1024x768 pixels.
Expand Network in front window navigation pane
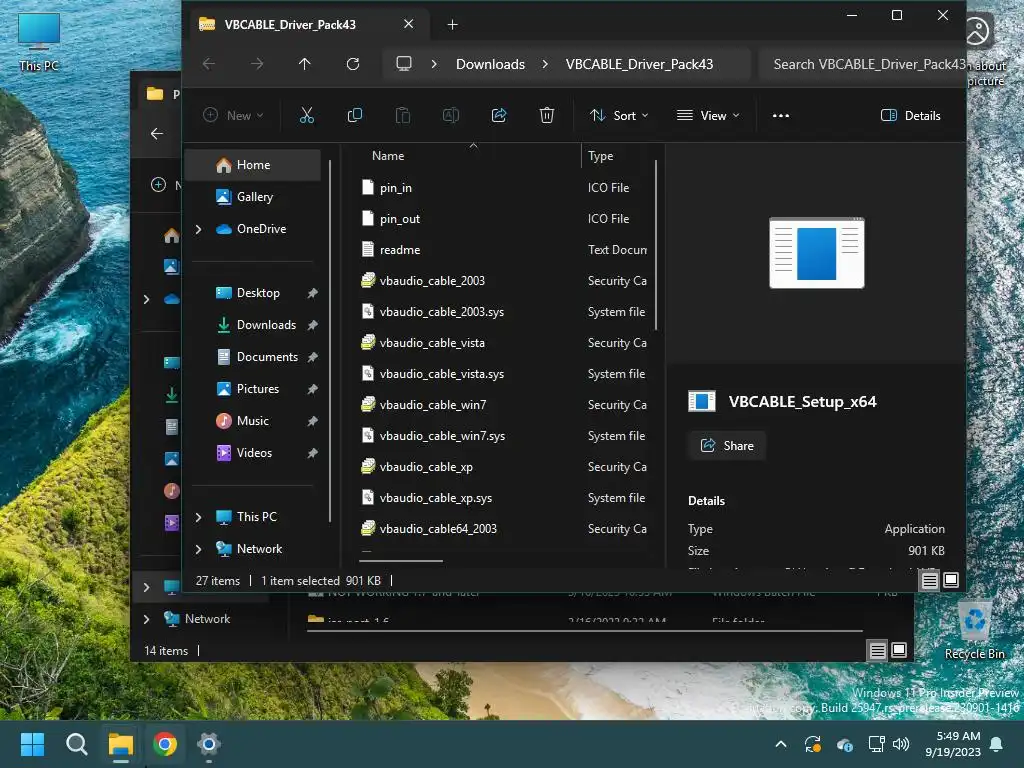(x=199, y=549)
